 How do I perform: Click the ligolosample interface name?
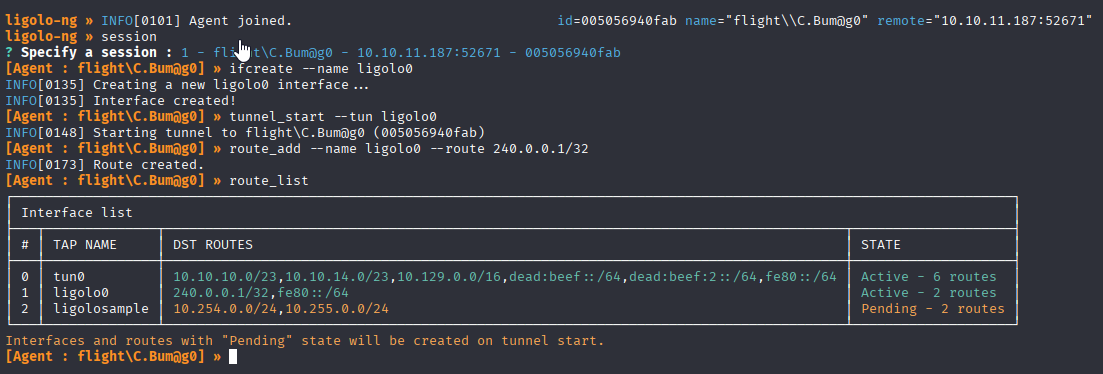click(101, 309)
